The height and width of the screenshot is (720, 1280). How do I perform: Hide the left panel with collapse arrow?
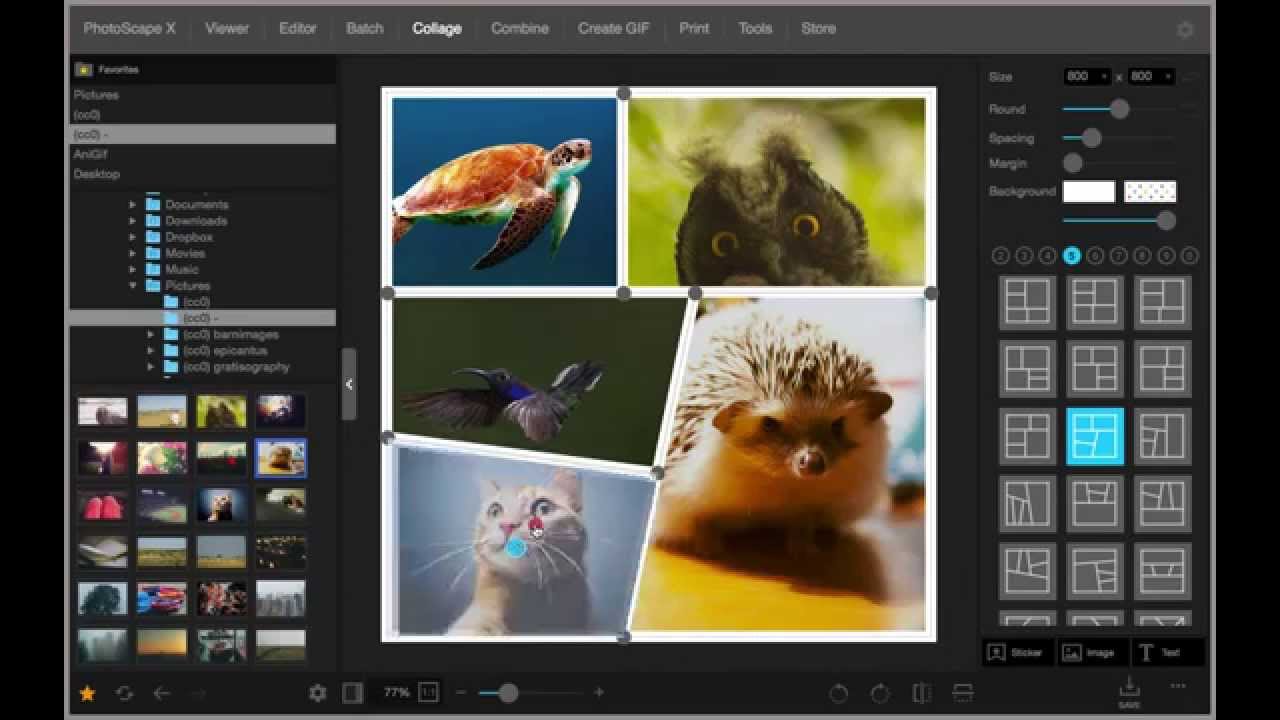point(348,384)
